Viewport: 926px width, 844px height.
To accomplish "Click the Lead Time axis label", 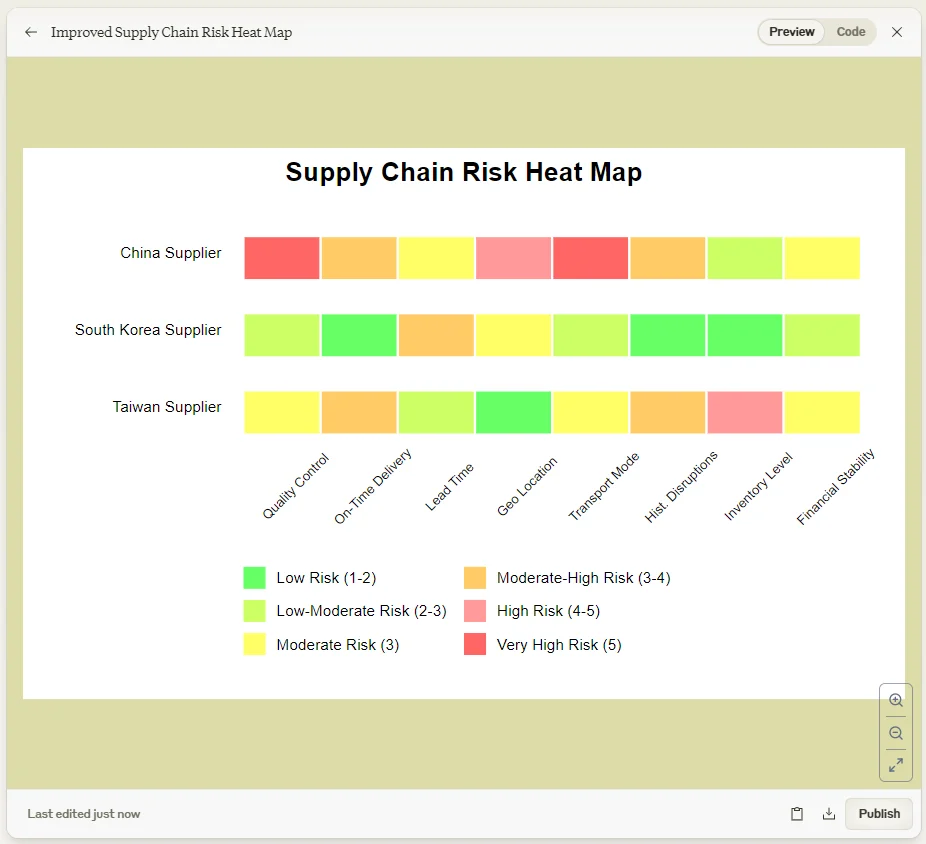I will [x=449, y=487].
